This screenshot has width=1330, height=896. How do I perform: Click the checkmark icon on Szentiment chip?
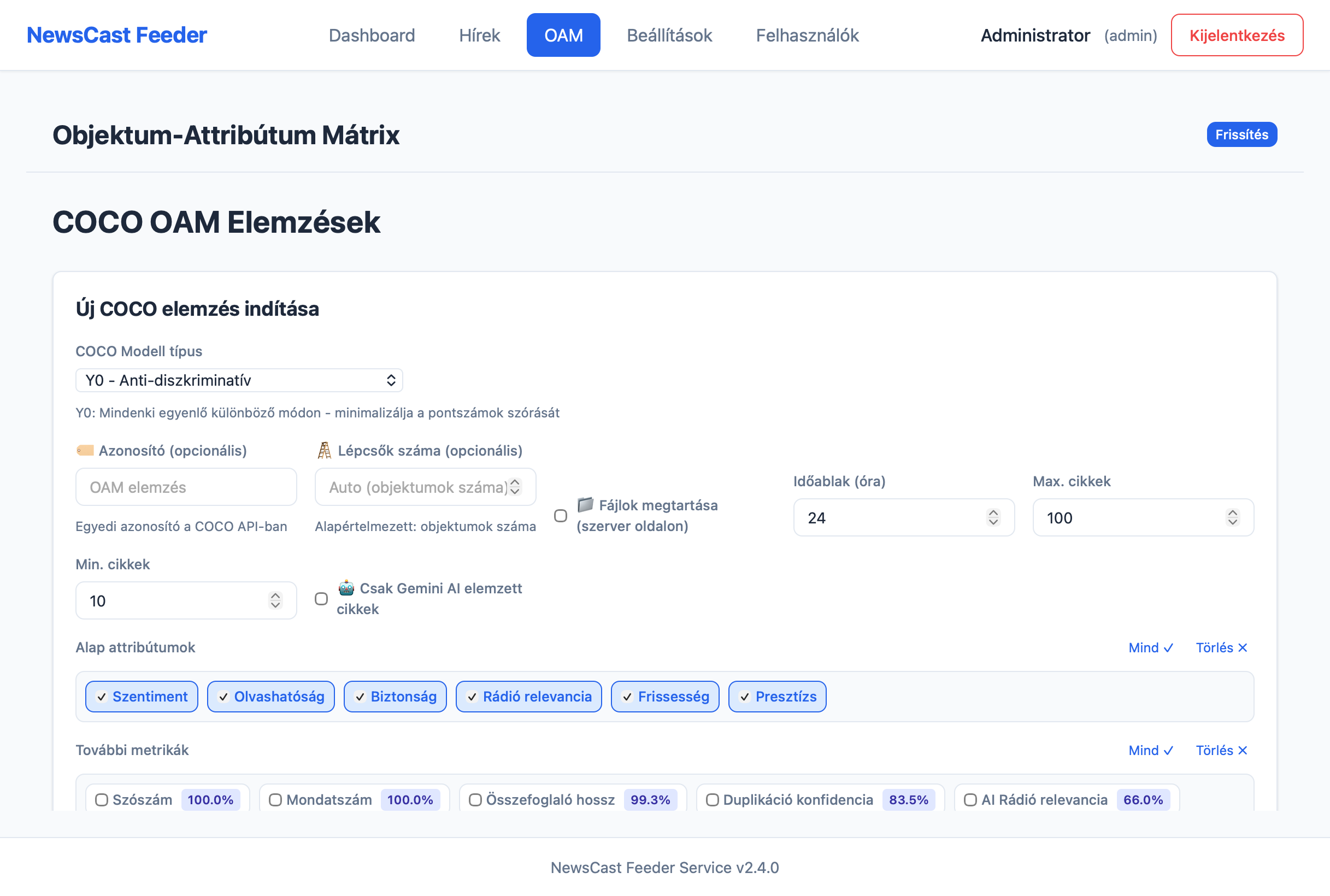pos(102,697)
